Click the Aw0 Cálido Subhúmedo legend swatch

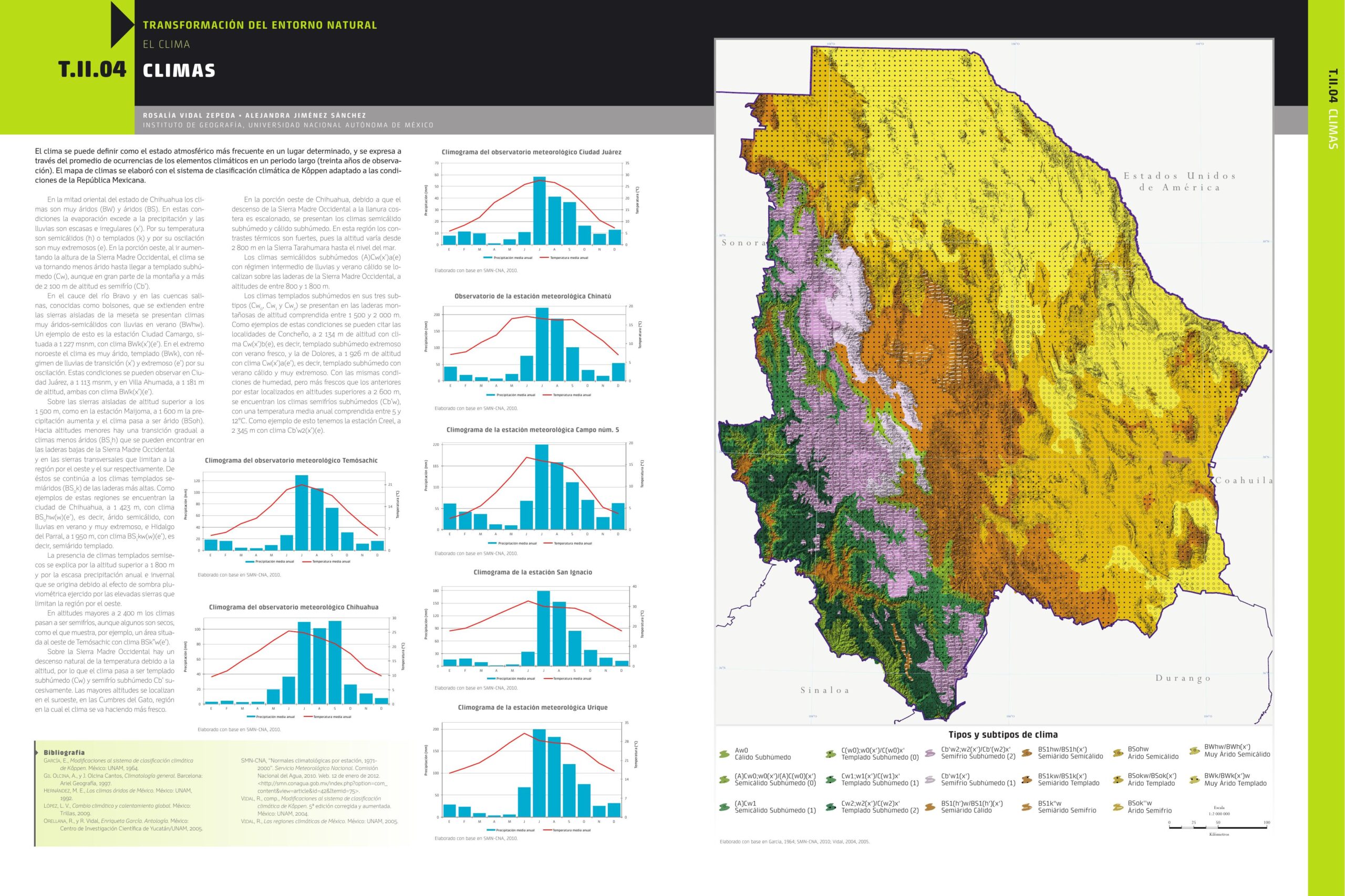click(724, 755)
